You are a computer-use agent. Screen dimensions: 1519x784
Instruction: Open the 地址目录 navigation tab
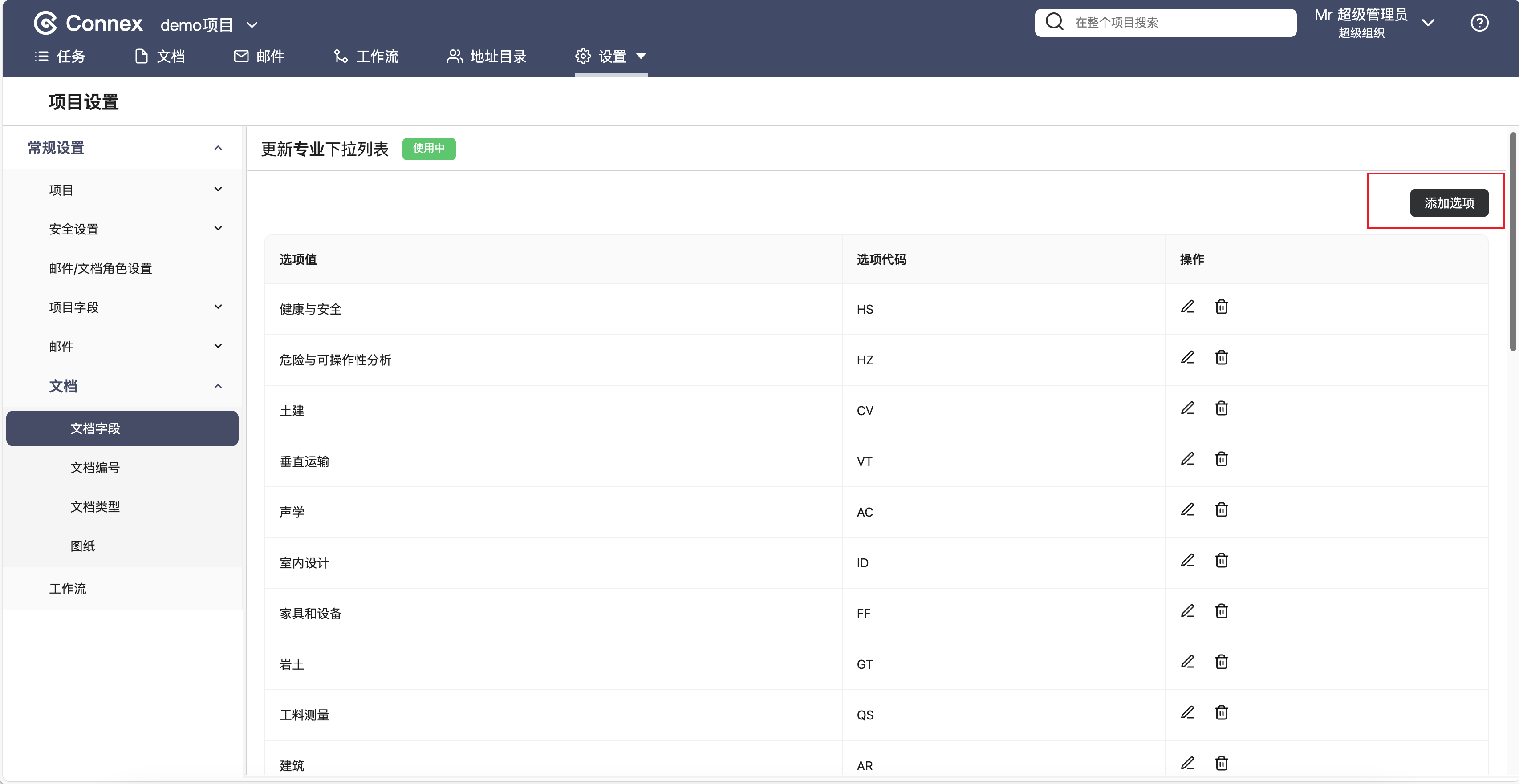(x=487, y=57)
